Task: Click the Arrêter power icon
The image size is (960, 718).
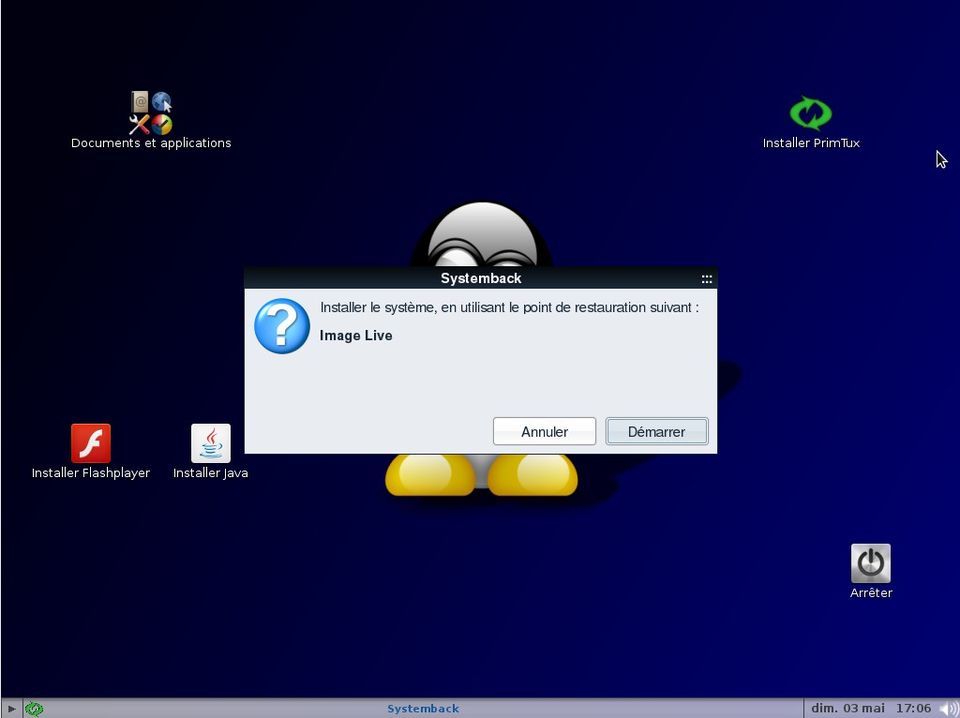Action: tap(870, 562)
